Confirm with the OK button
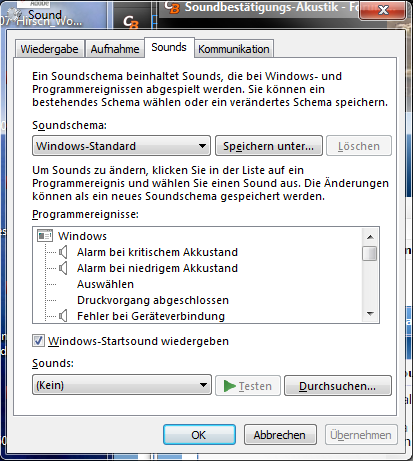Viewport: 413px width, 465px height. tap(199, 435)
